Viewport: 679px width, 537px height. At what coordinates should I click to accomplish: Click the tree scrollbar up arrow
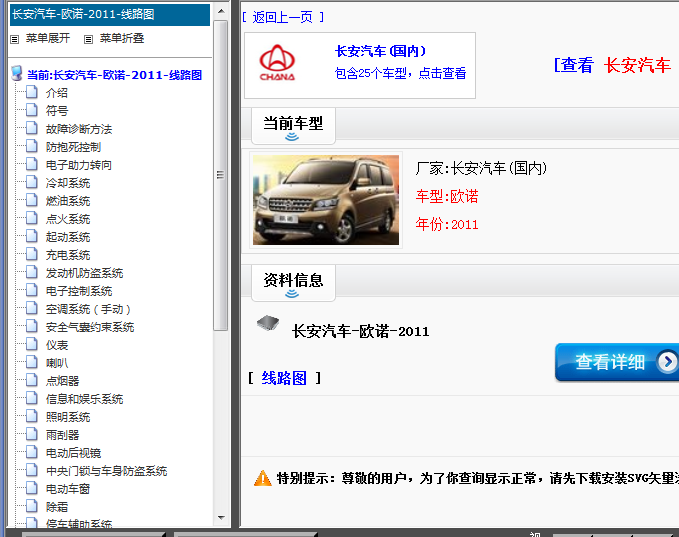point(221,11)
